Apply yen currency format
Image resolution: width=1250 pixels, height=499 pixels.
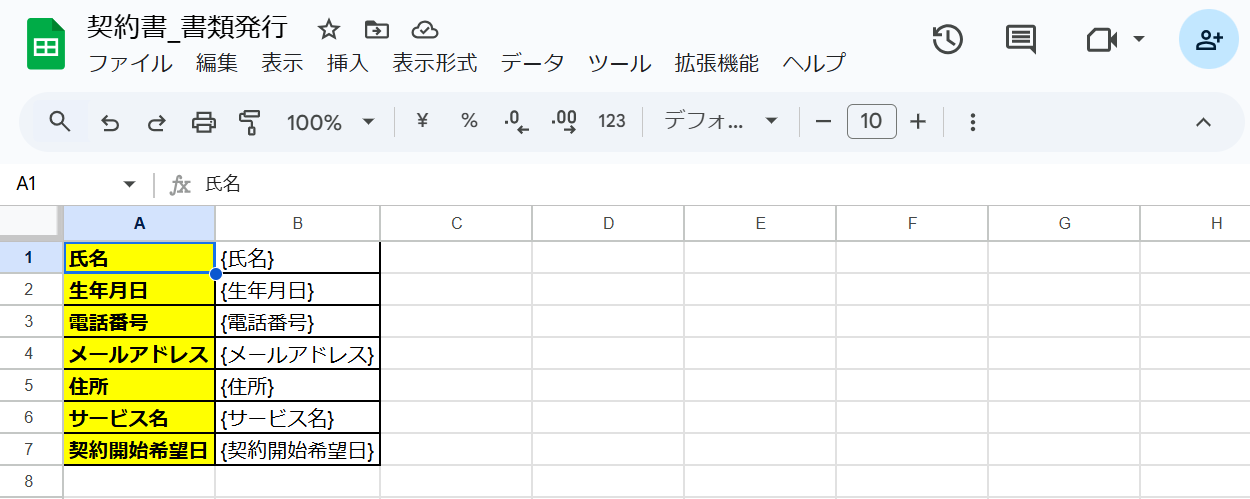click(422, 121)
